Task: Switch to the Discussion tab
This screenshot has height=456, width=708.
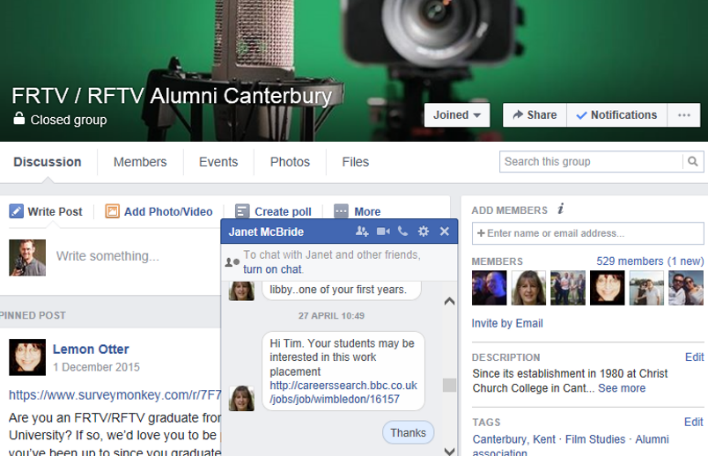Action: (47, 162)
